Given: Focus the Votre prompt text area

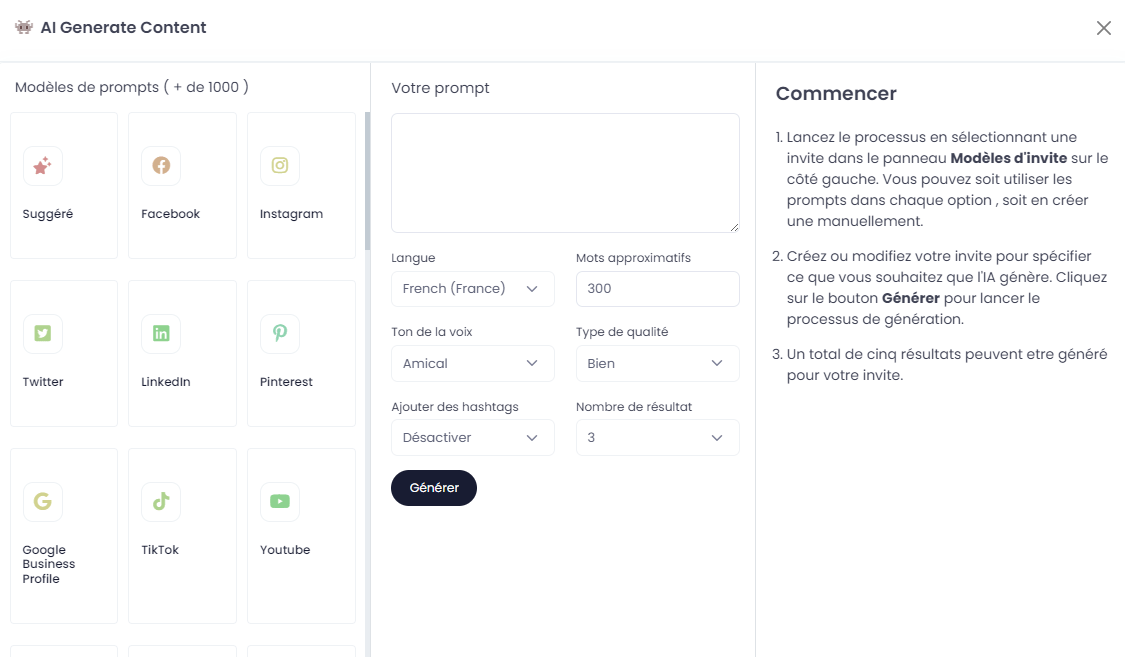Looking at the screenshot, I should (565, 173).
